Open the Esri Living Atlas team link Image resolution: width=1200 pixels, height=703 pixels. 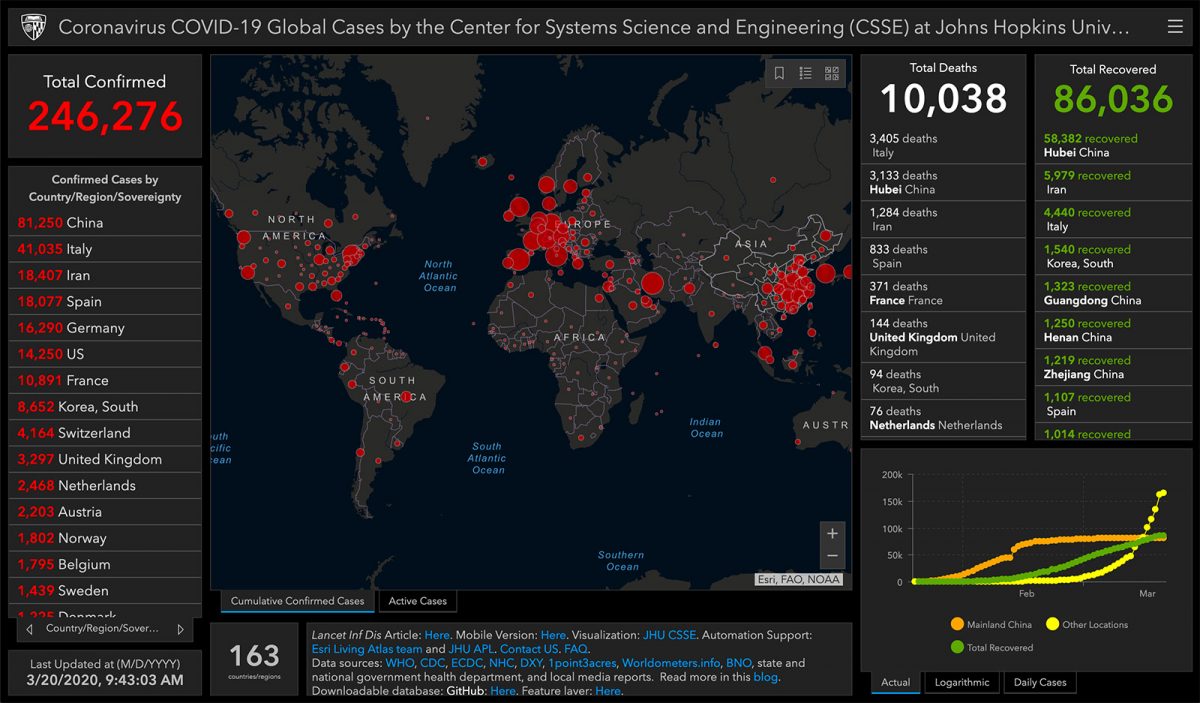pyautogui.click(x=365, y=649)
